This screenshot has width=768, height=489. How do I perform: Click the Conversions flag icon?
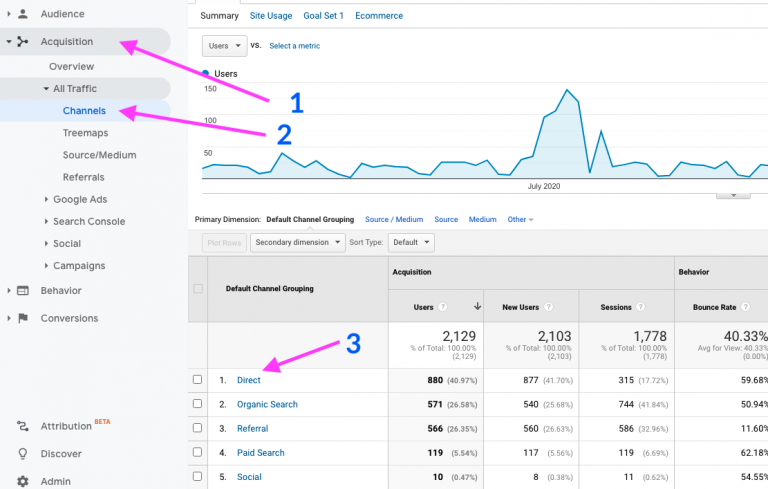click(23, 318)
